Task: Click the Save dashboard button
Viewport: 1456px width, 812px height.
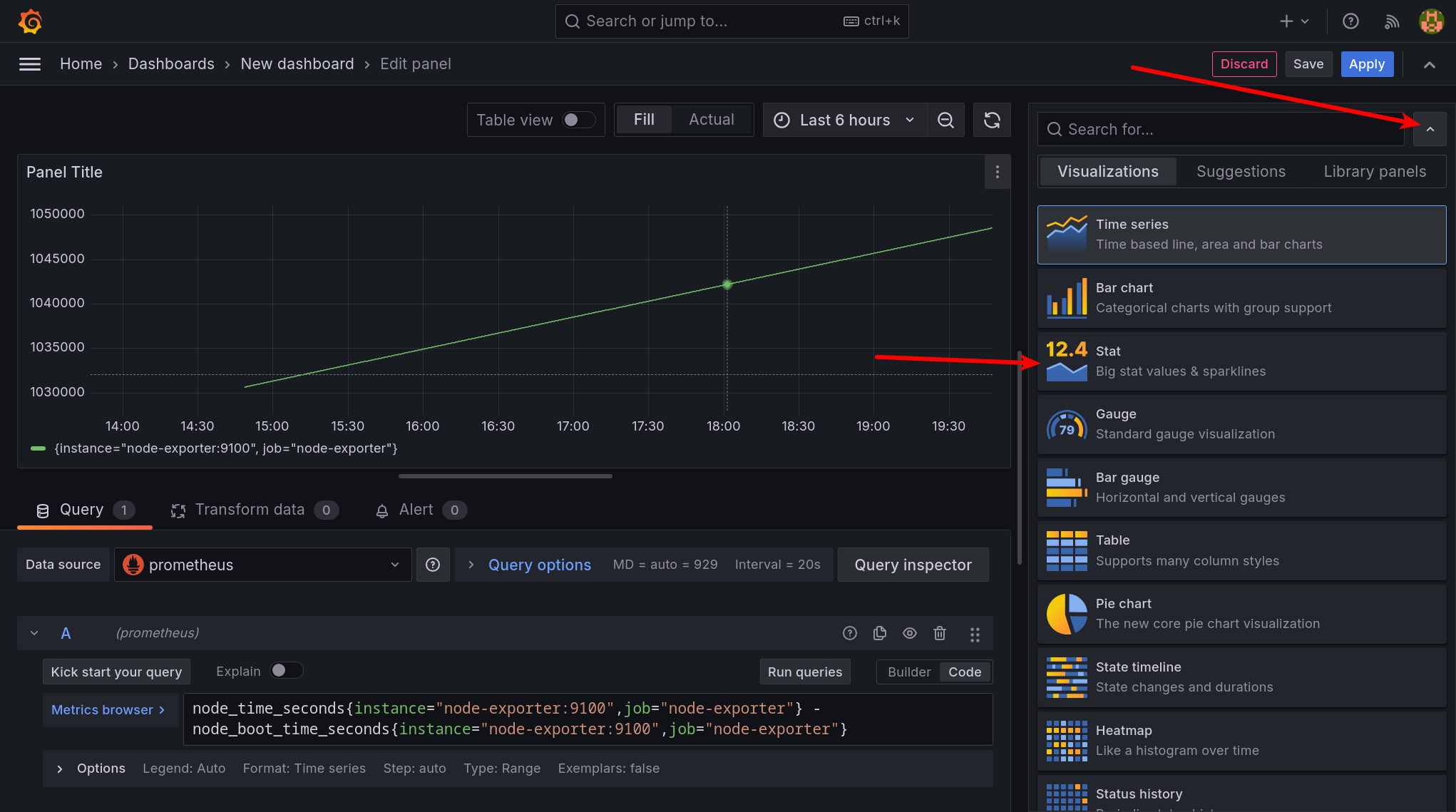Action: 1308,64
